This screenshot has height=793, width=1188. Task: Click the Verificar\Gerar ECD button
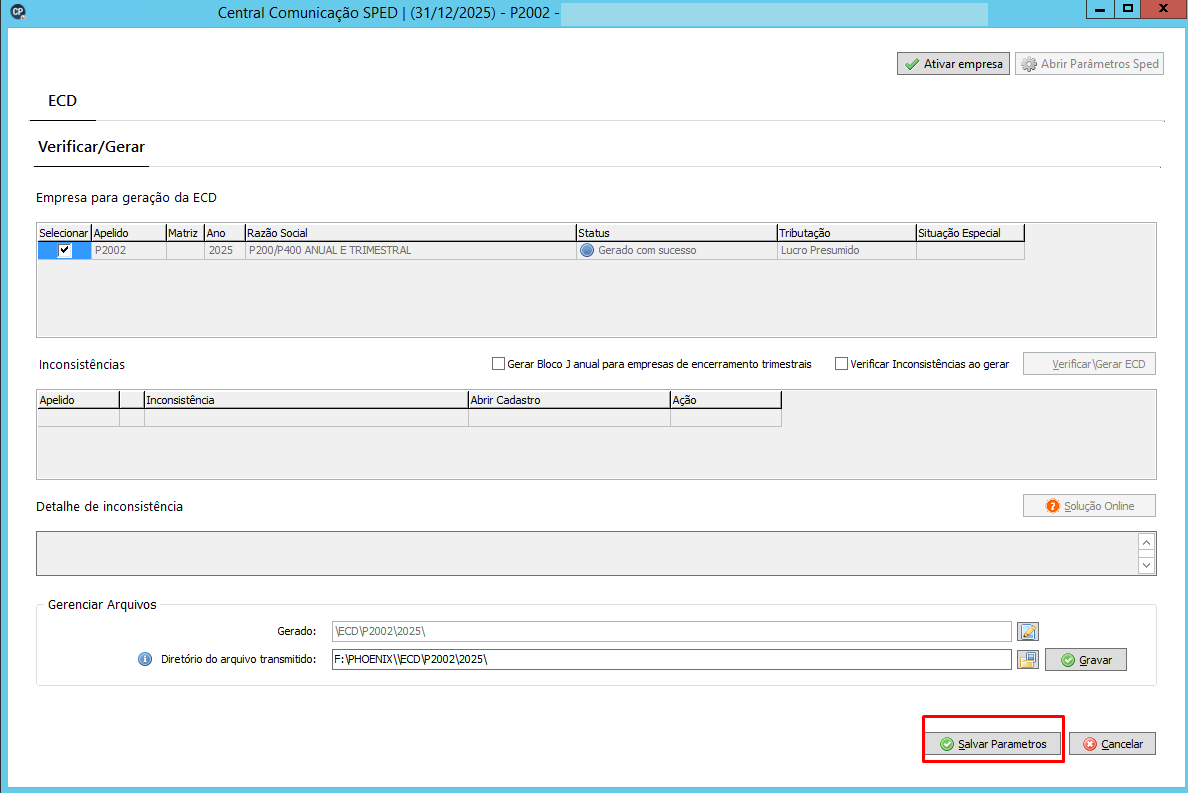[x=1090, y=364]
